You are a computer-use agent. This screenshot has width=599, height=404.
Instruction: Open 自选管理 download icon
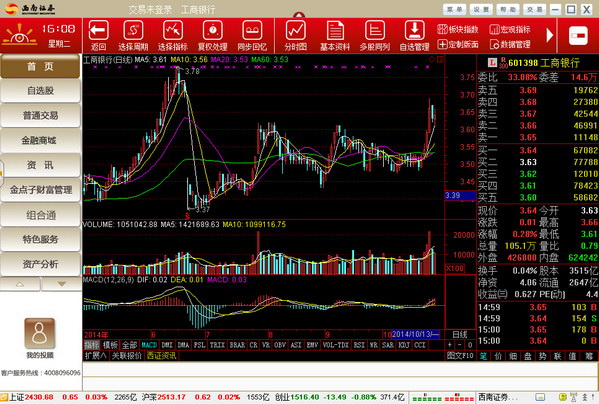click(x=414, y=31)
